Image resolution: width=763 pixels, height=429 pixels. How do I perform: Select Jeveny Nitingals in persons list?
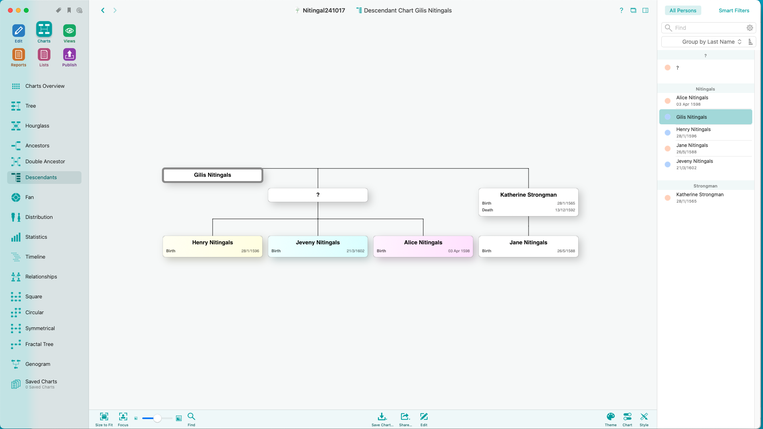[x=706, y=164]
